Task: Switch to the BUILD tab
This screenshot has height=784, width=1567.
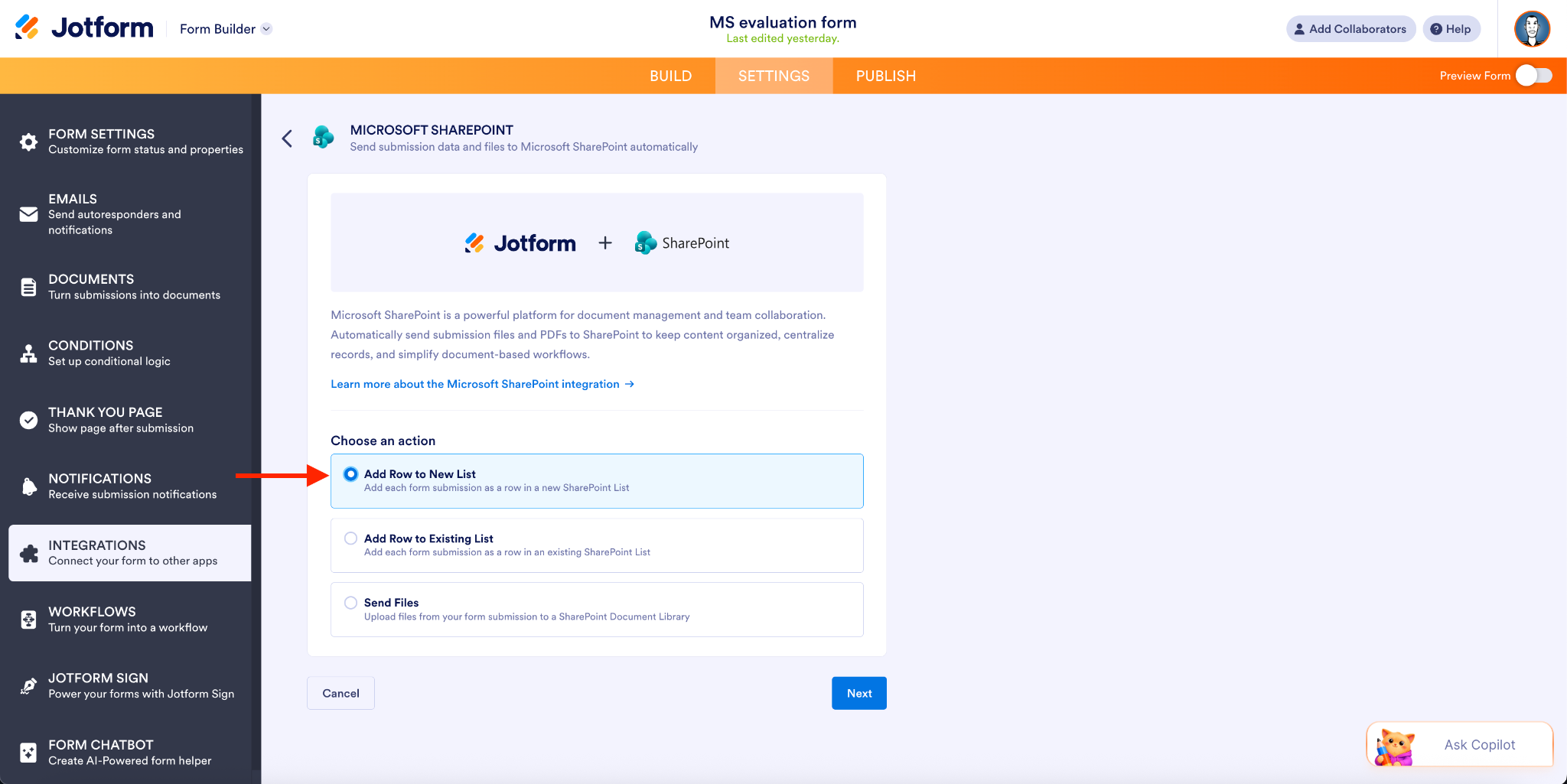Action: [670, 76]
